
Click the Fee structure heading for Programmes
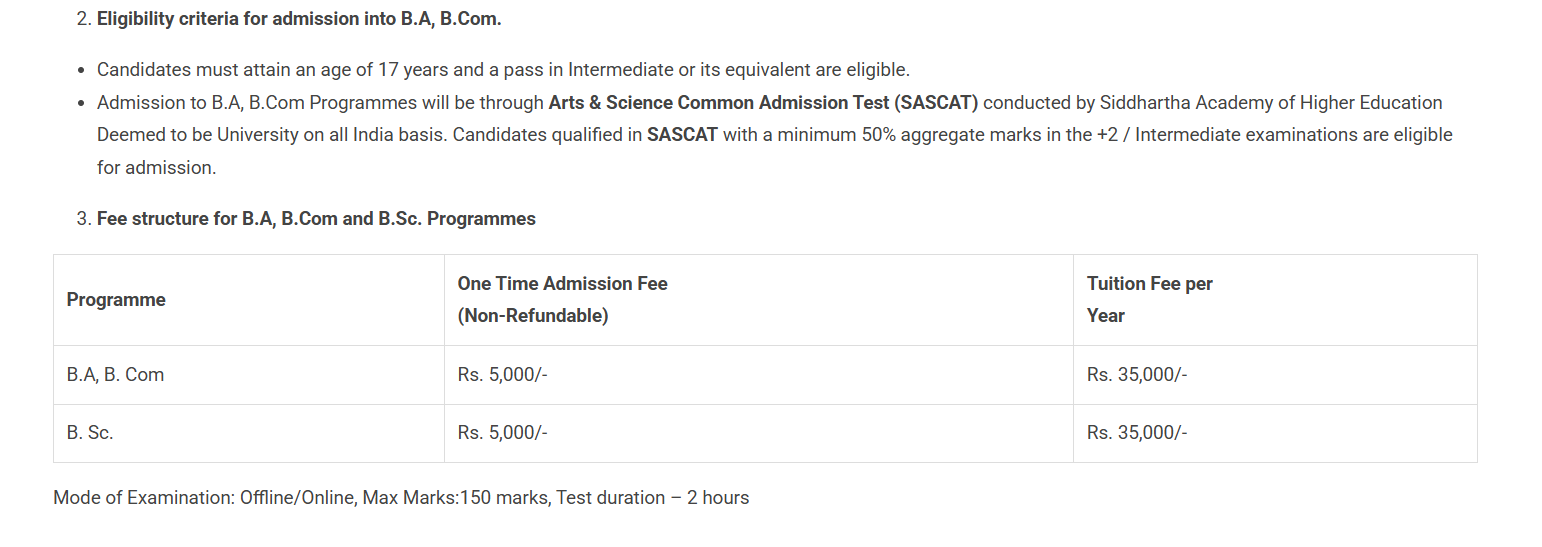(316, 218)
